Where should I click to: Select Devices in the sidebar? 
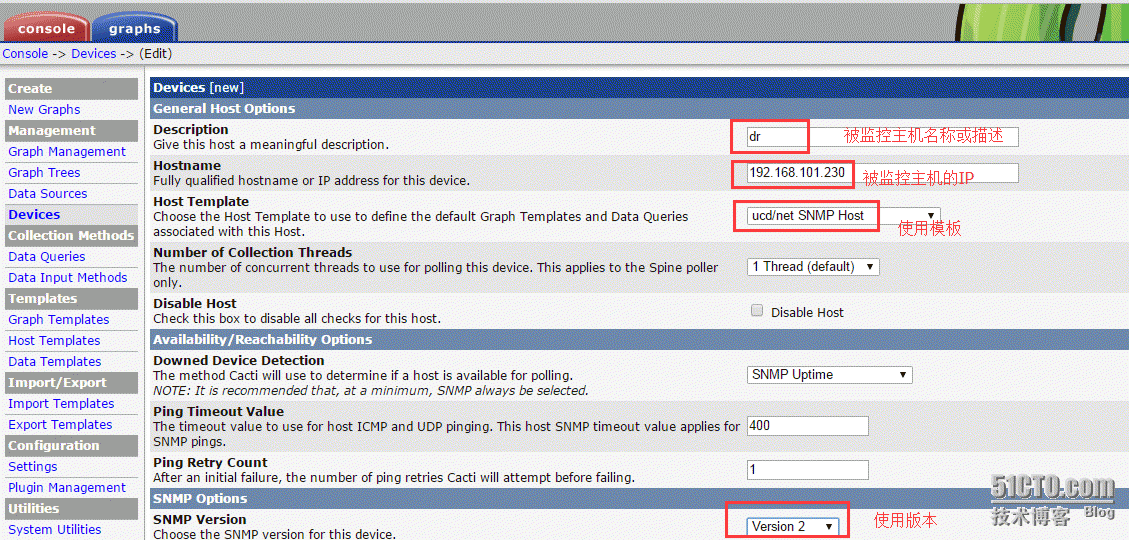[34, 215]
